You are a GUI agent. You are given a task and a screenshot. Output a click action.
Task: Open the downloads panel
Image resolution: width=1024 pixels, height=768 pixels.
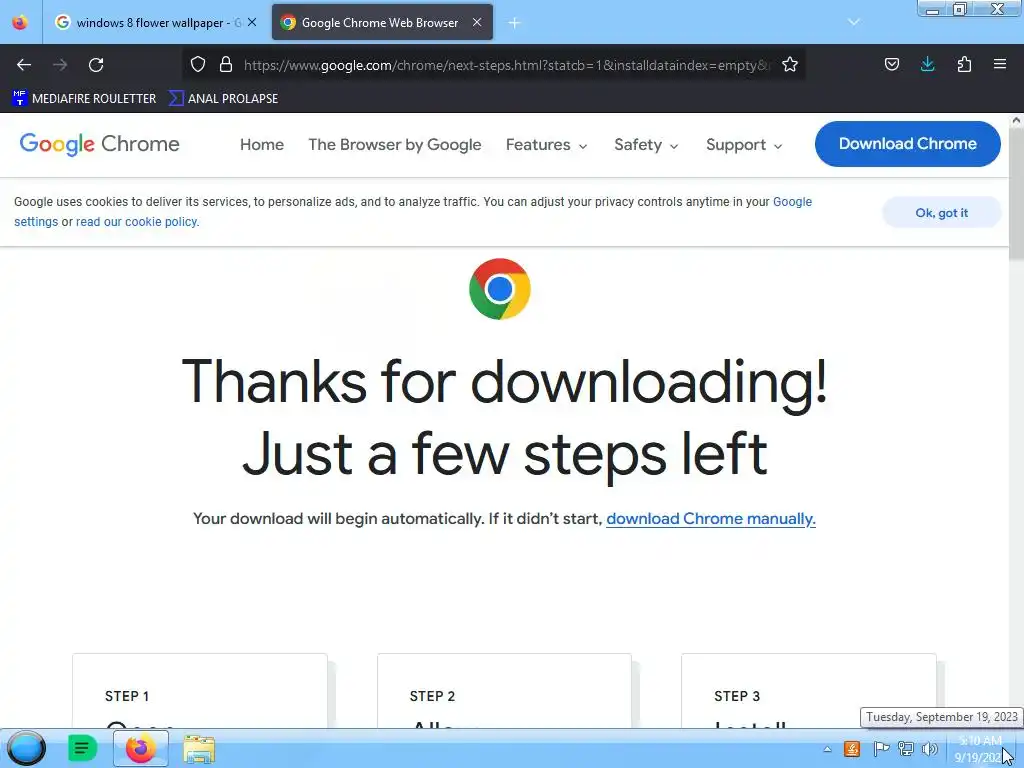click(927, 65)
